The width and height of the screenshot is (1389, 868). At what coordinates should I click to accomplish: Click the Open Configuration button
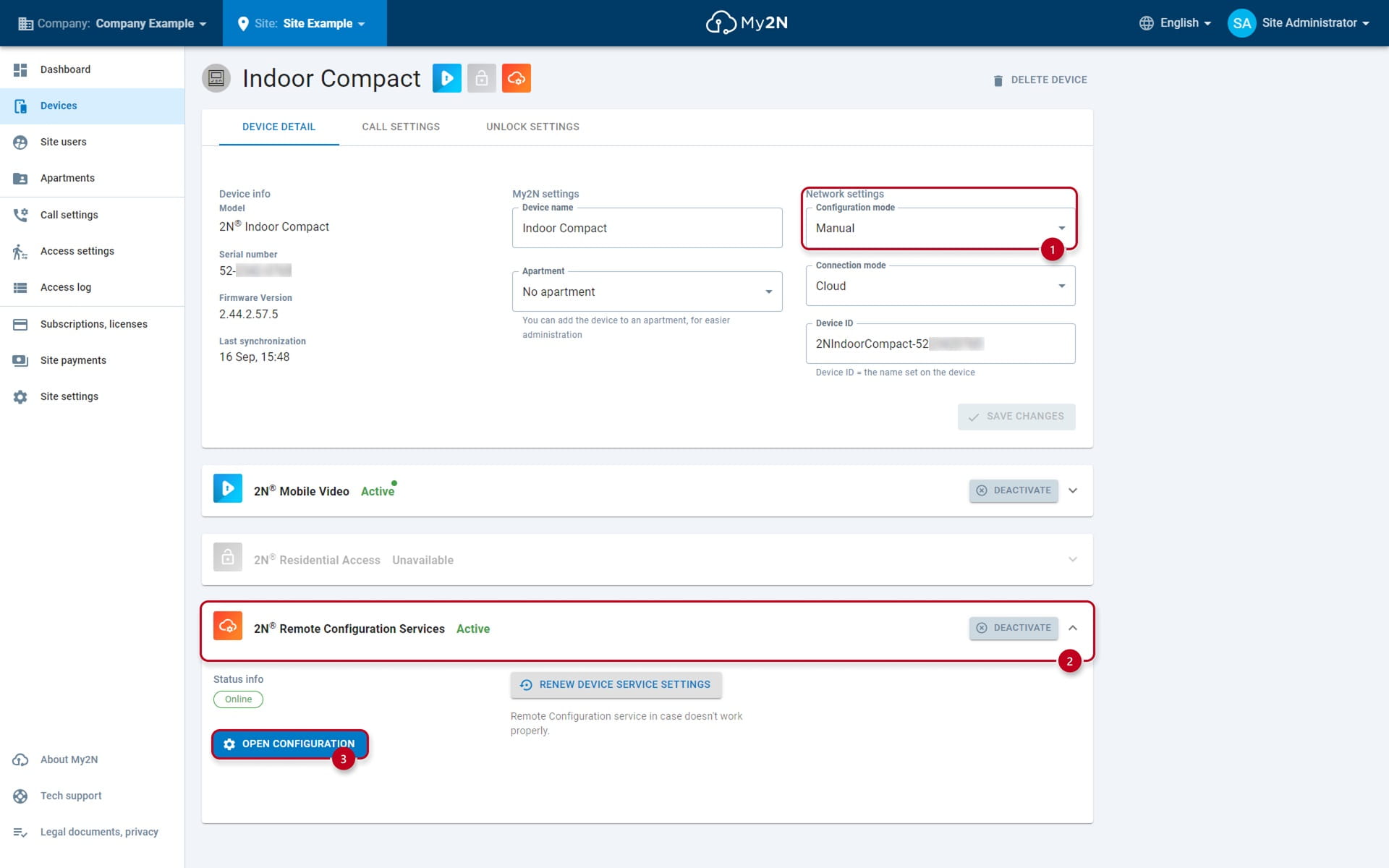point(290,744)
